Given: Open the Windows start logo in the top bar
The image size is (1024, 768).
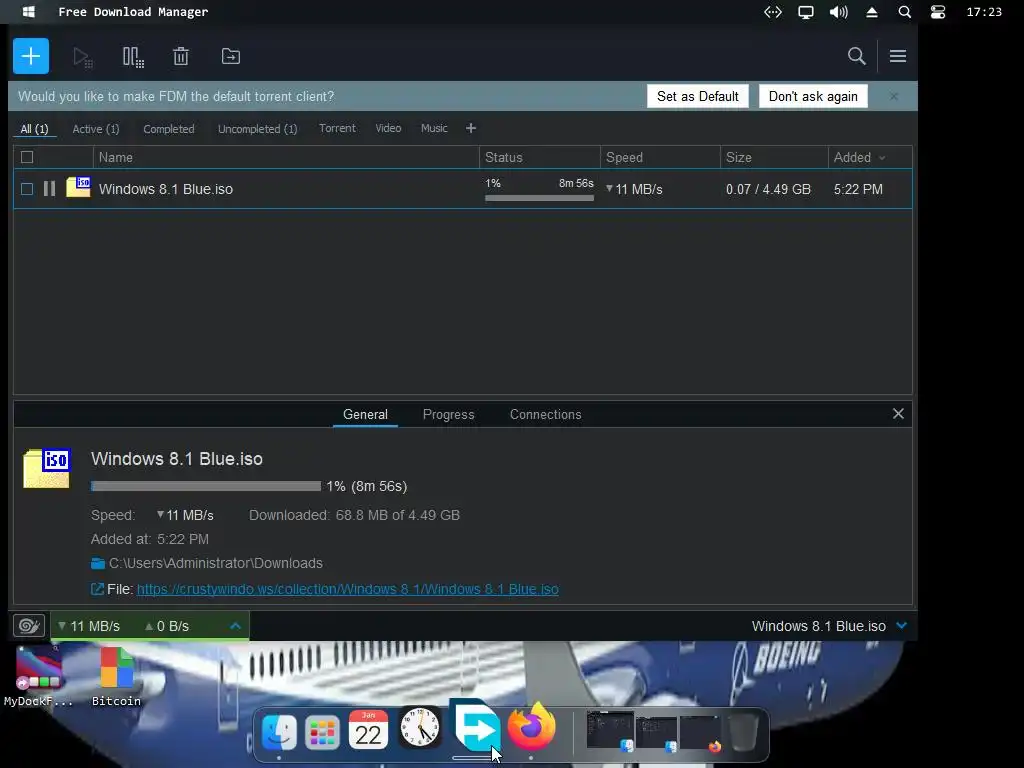Looking at the screenshot, I should (x=28, y=12).
